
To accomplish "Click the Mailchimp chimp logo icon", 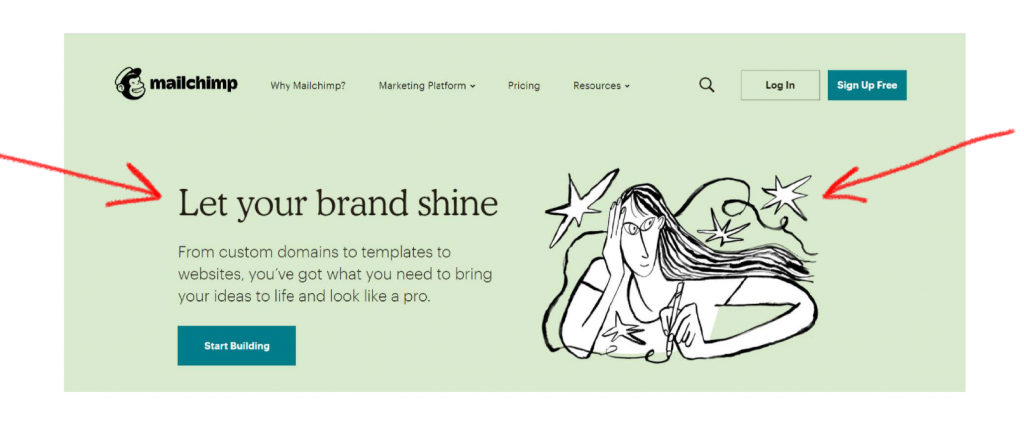I will click(x=130, y=84).
